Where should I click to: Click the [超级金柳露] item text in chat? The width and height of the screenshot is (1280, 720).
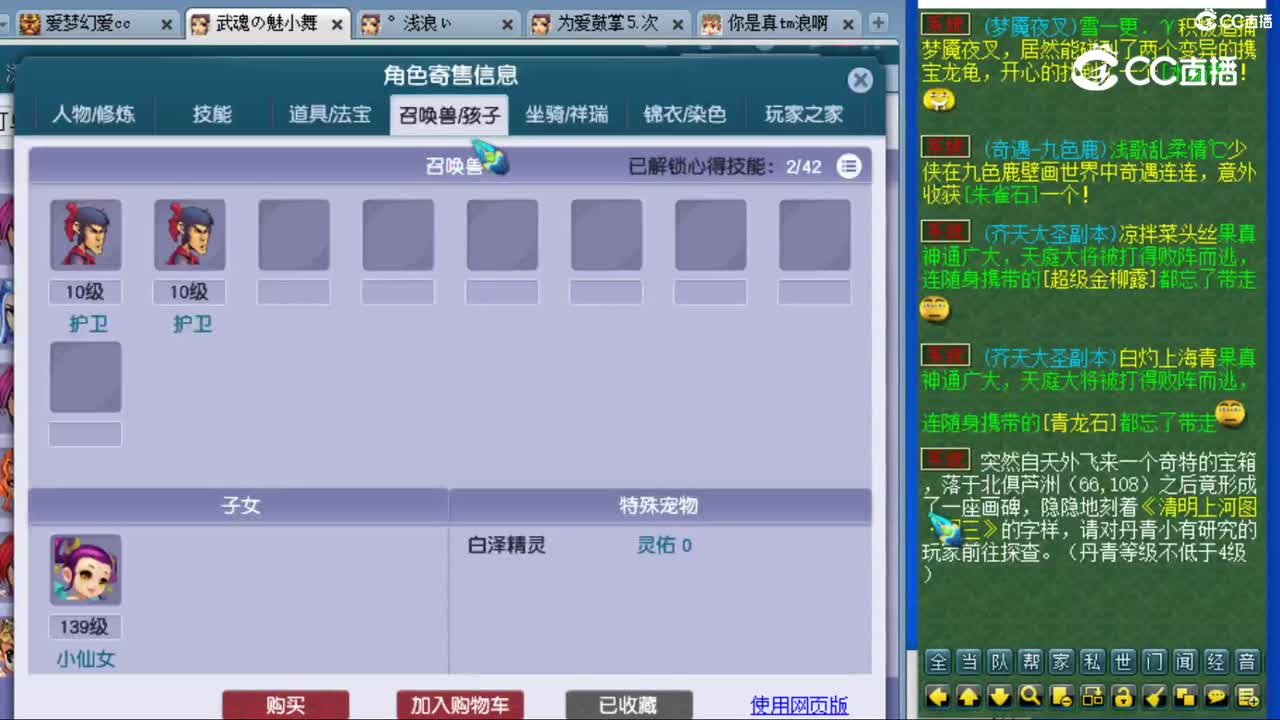[x=1100, y=280]
